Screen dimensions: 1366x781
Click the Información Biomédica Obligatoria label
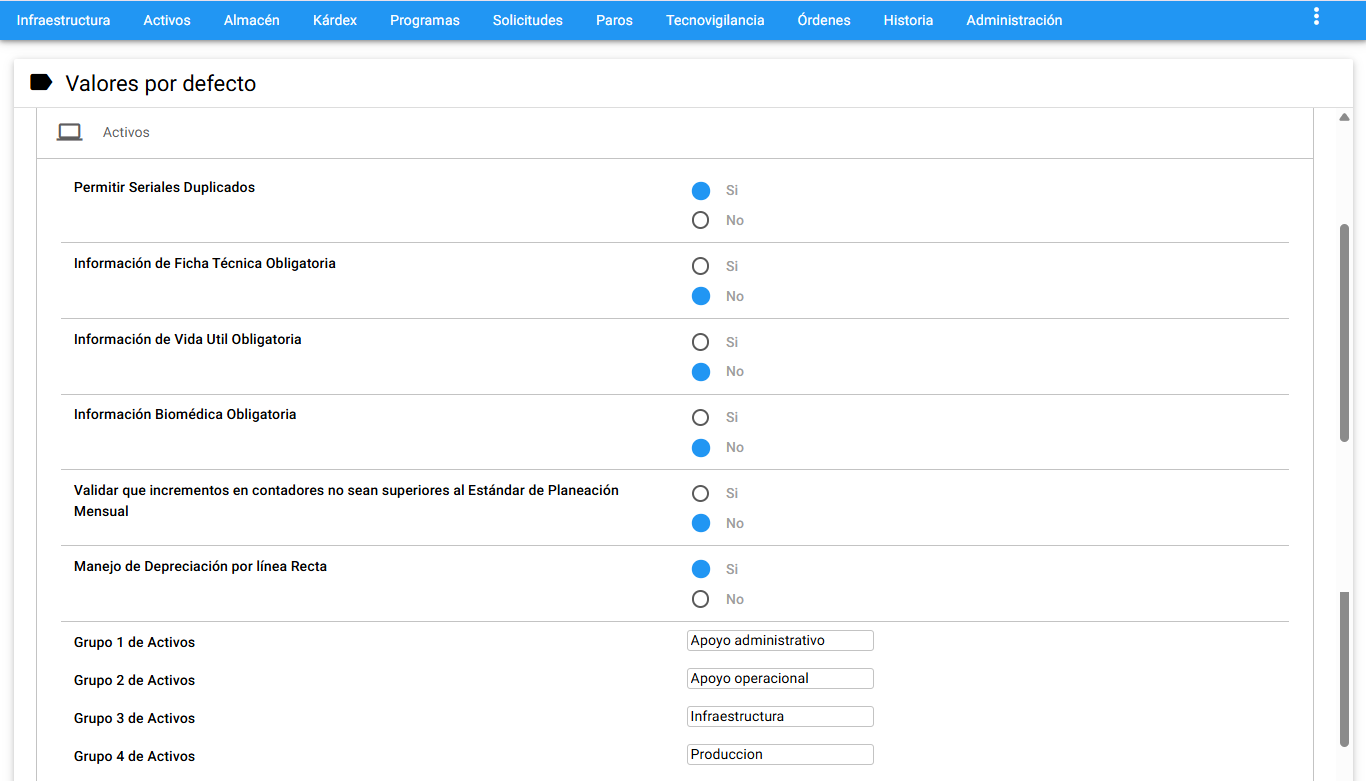tap(185, 414)
